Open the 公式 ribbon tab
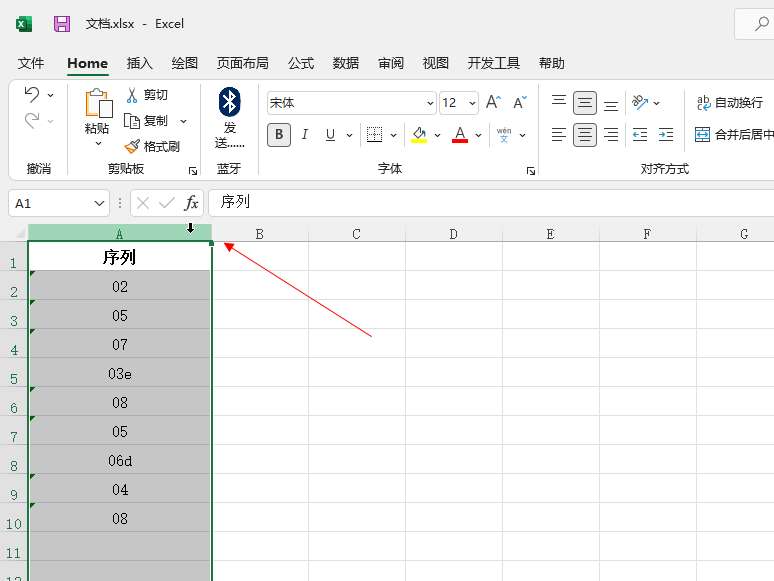774x581 pixels. (x=301, y=63)
